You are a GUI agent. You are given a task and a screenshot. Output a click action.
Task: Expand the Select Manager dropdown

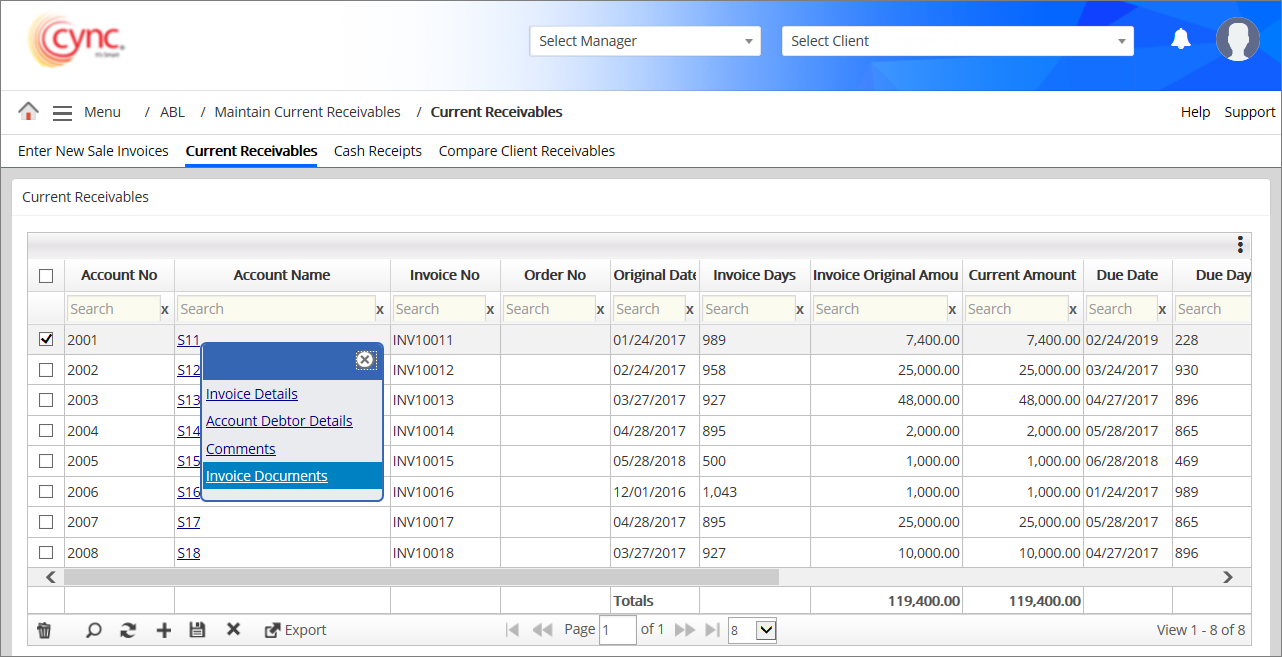(645, 41)
